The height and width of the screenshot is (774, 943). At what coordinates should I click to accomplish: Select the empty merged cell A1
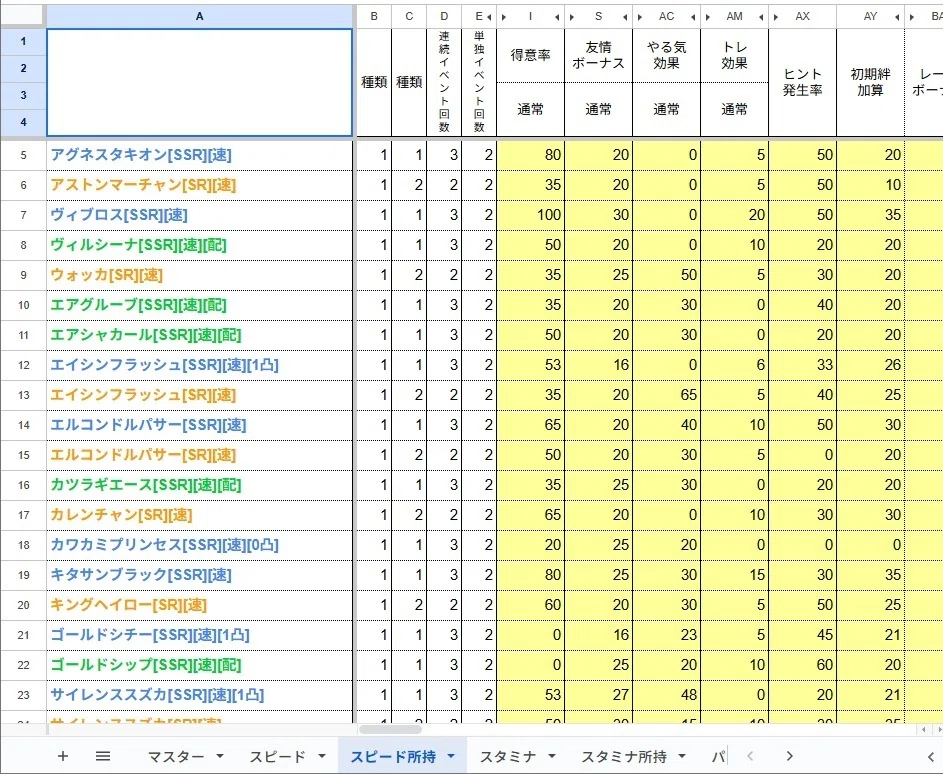(x=200, y=82)
